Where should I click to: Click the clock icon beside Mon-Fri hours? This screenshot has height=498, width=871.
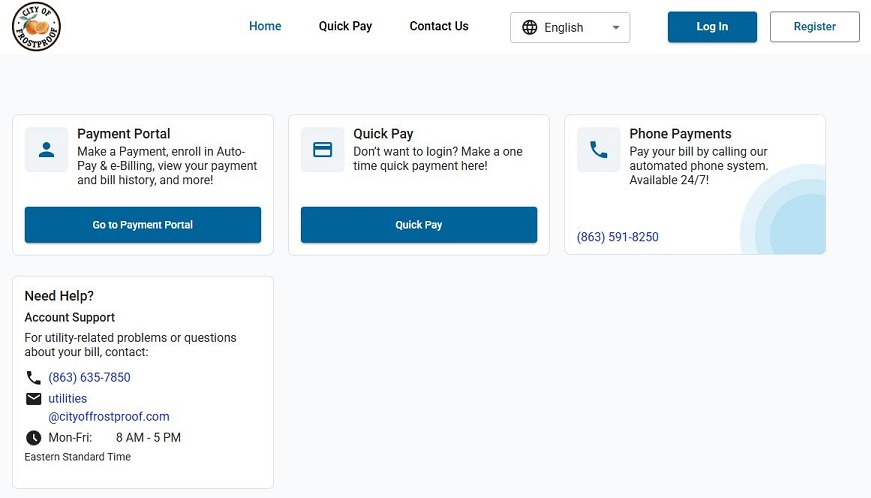coord(34,438)
